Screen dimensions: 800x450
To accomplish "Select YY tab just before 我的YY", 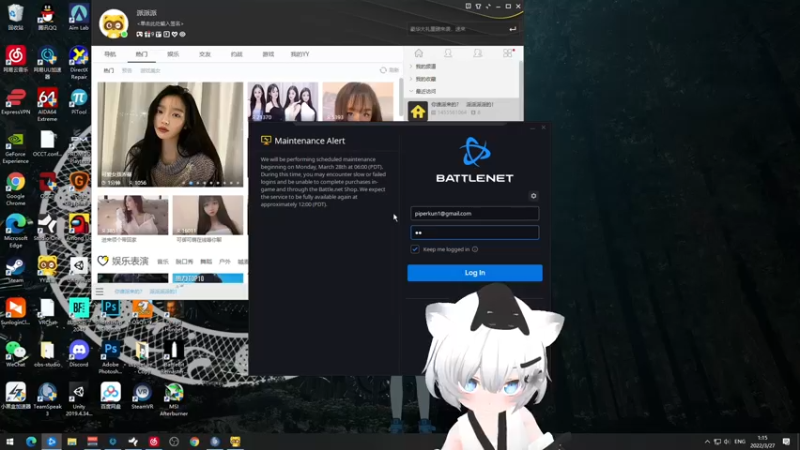I will pos(268,54).
